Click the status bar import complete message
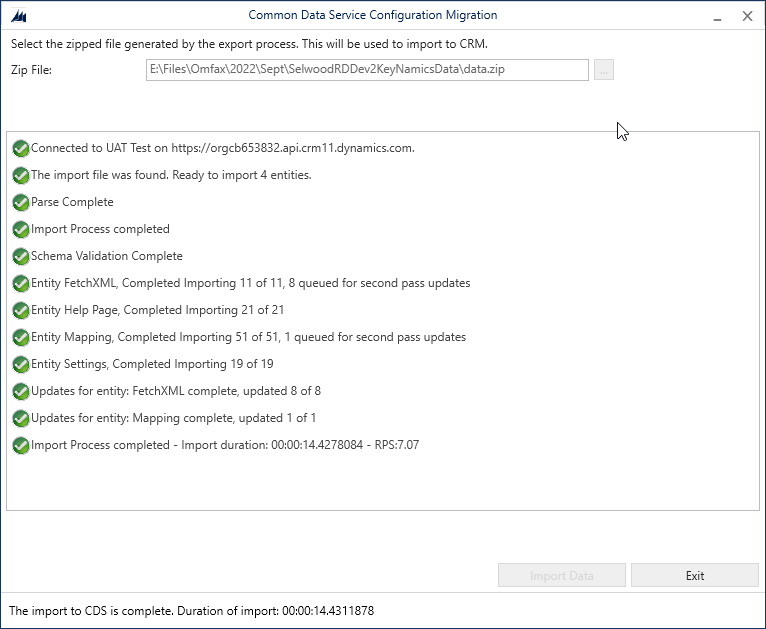The height and width of the screenshot is (629, 766). [192, 611]
